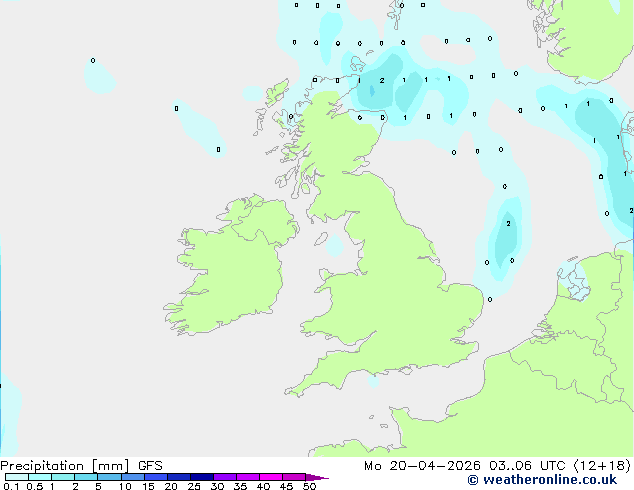
Task: Click the '50' legend label
Action: pos(309,486)
